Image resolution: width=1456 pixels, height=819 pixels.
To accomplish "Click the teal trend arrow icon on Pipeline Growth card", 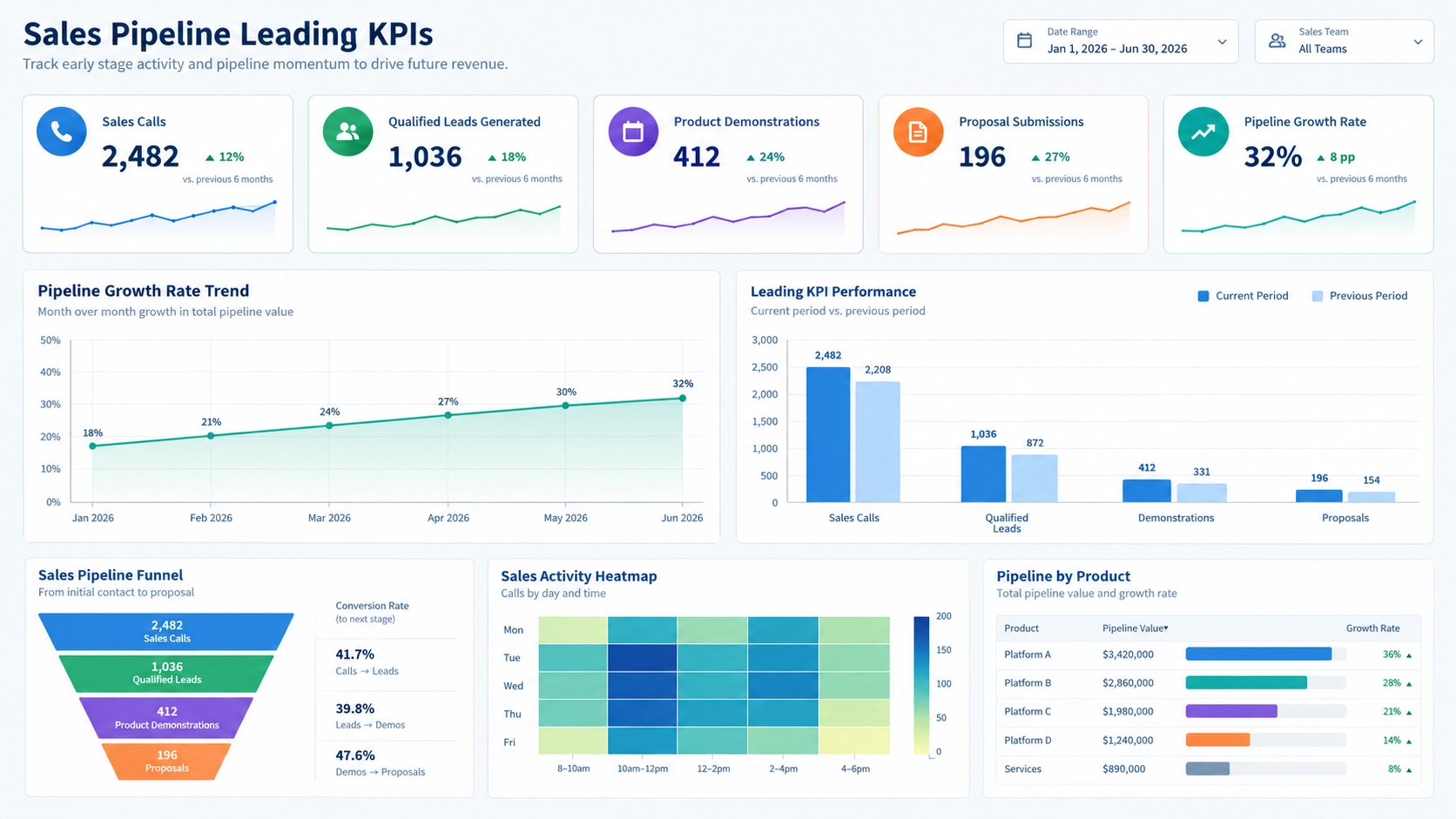I will pos(1203,131).
